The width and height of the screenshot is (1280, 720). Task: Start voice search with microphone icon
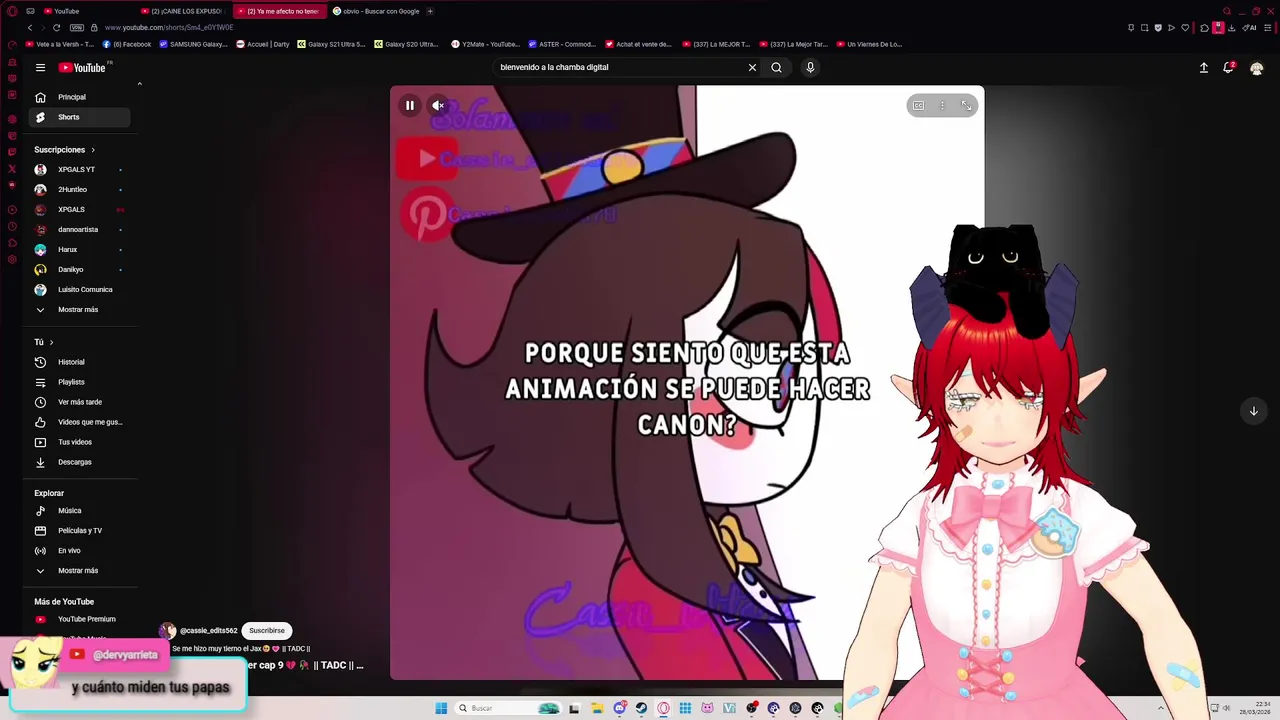810,67
